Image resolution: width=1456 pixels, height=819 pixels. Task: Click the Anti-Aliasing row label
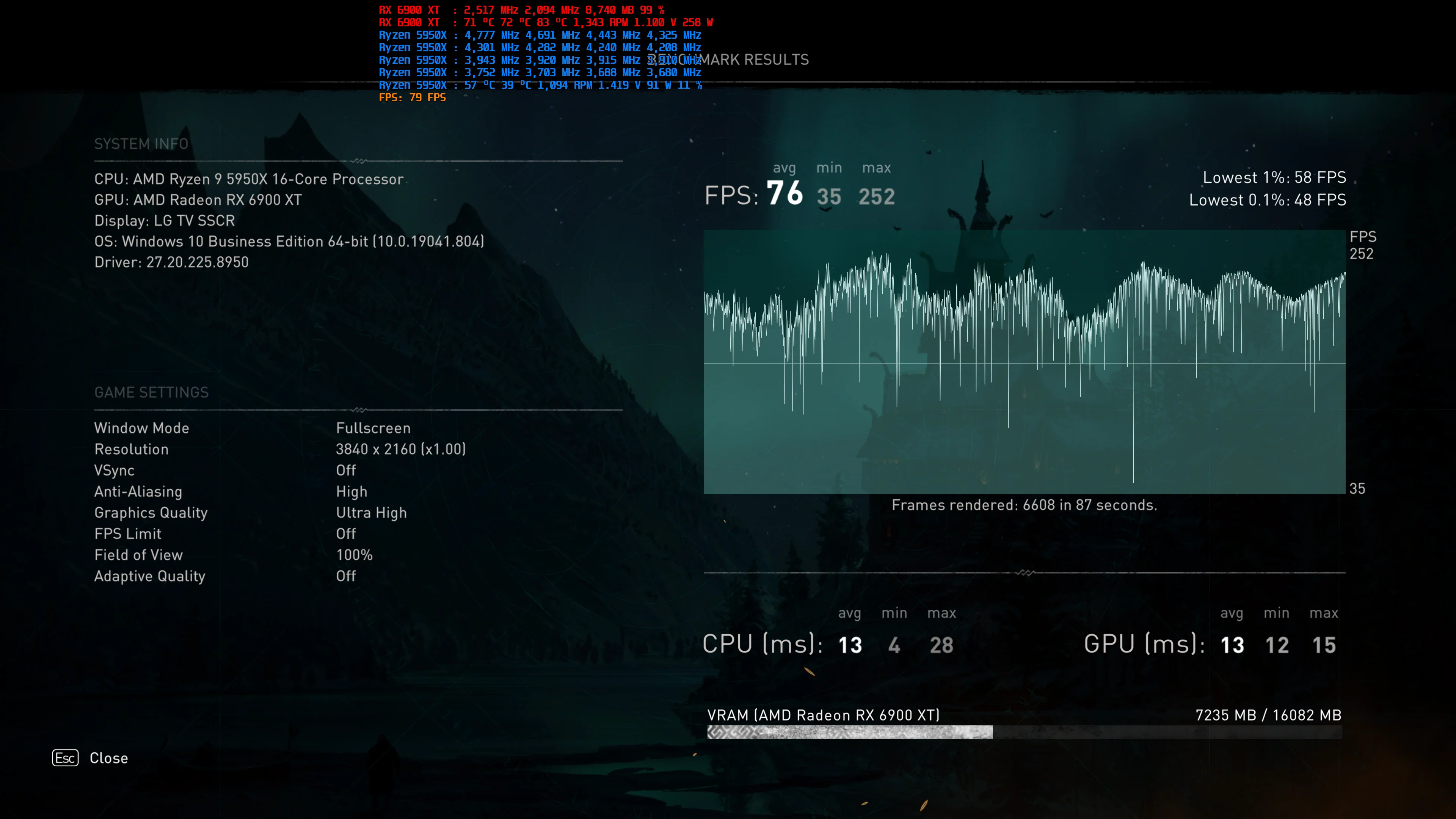pyautogui.click(x=138, y=492)
